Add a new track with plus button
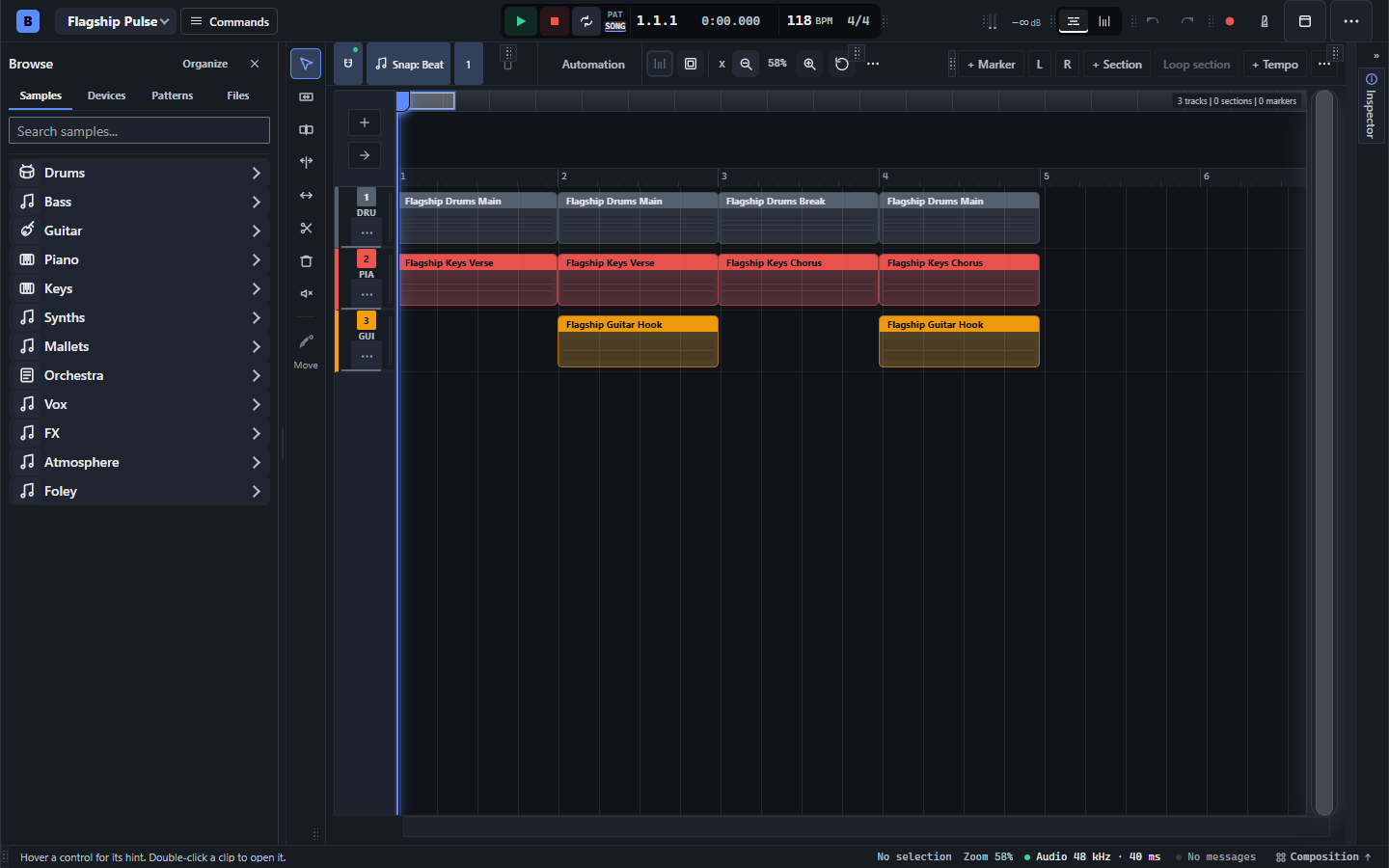The image size is (1389, 868). 365,122
